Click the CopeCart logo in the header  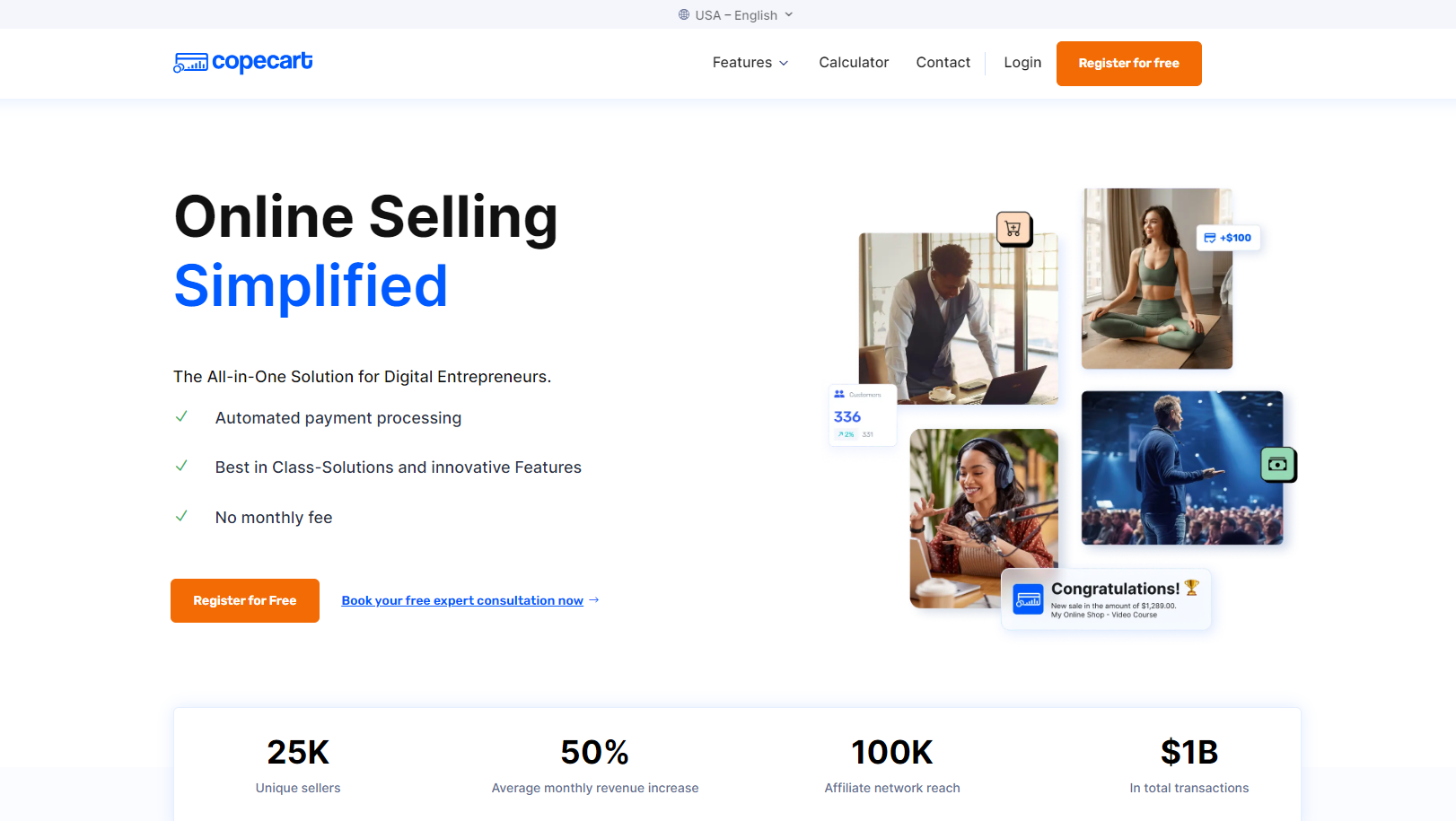pos(242,62)
